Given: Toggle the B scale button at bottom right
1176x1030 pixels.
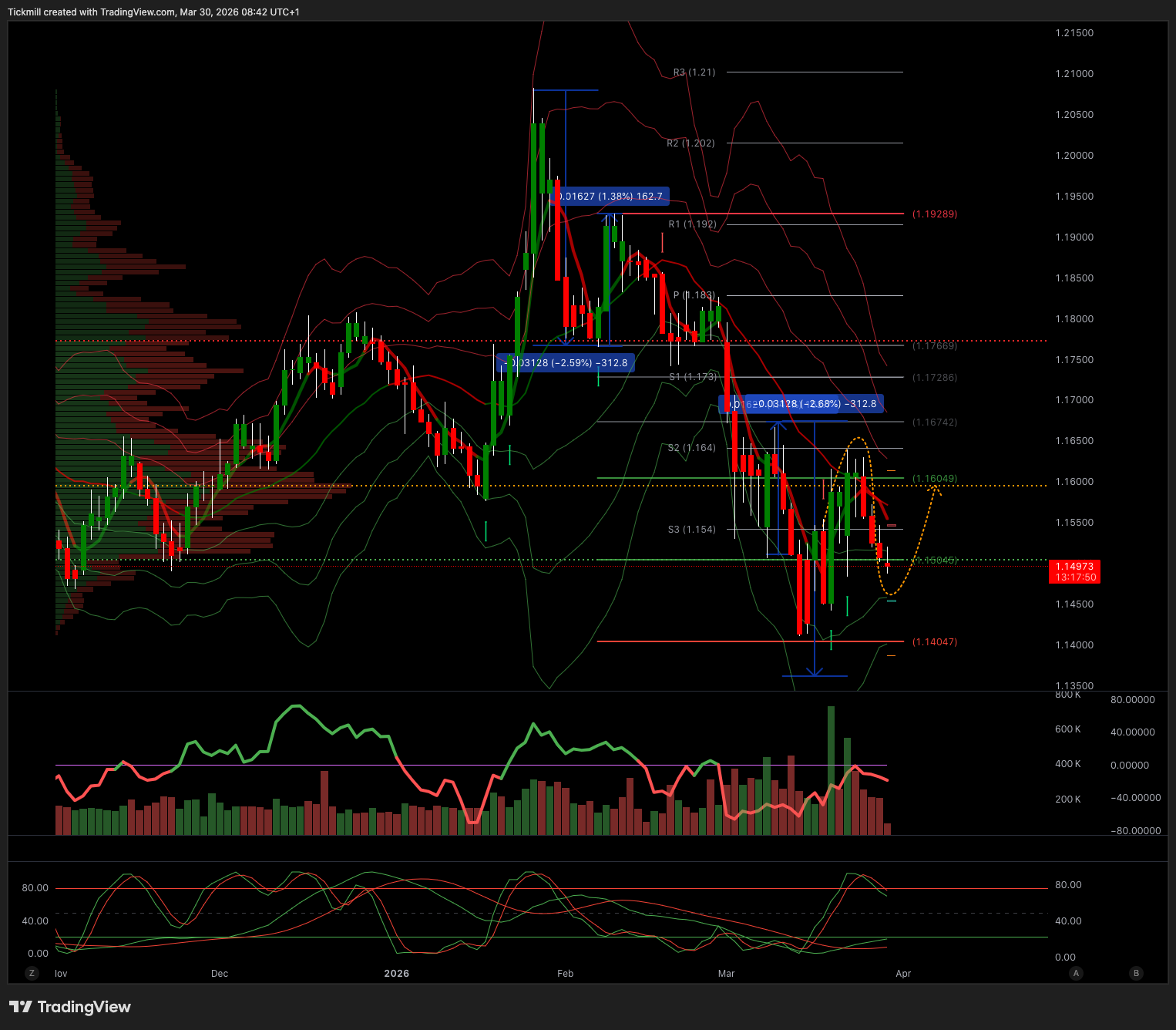Looking at the screenshot, I should pyautogui.click(x=1135, y=973).
